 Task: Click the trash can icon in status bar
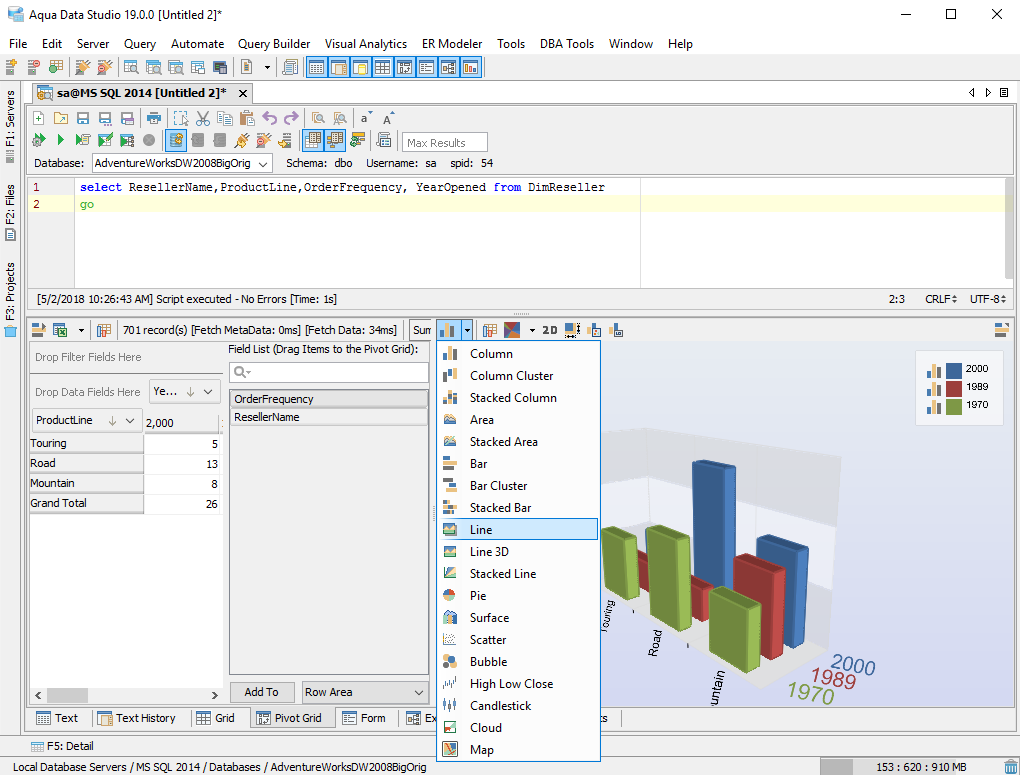coord(1010,767)
